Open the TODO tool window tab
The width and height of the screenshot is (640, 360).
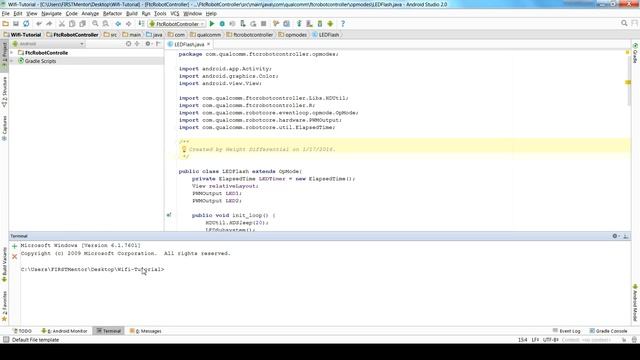22,331
